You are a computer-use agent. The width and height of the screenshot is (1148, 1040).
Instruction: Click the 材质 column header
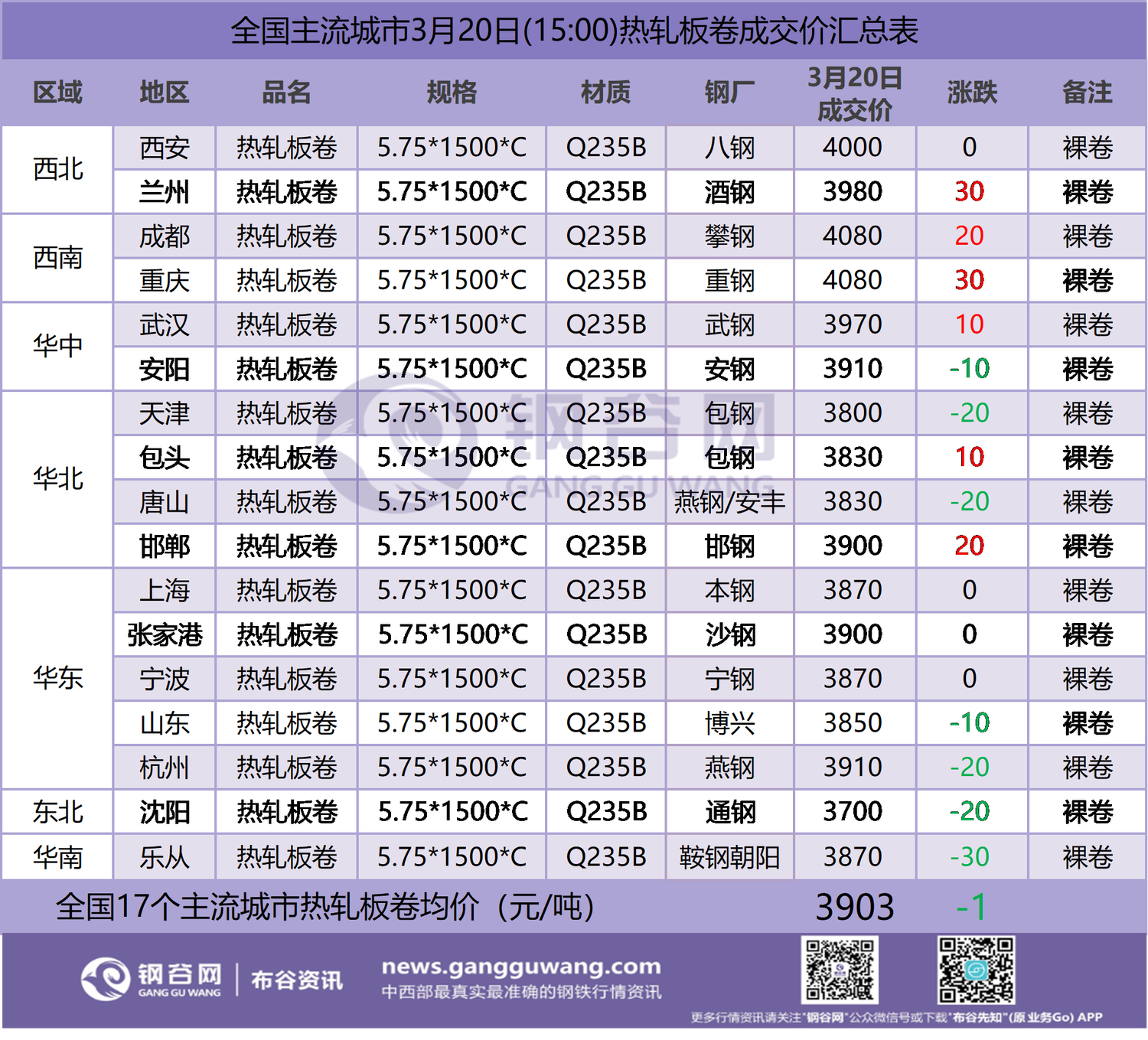(606, 93)
